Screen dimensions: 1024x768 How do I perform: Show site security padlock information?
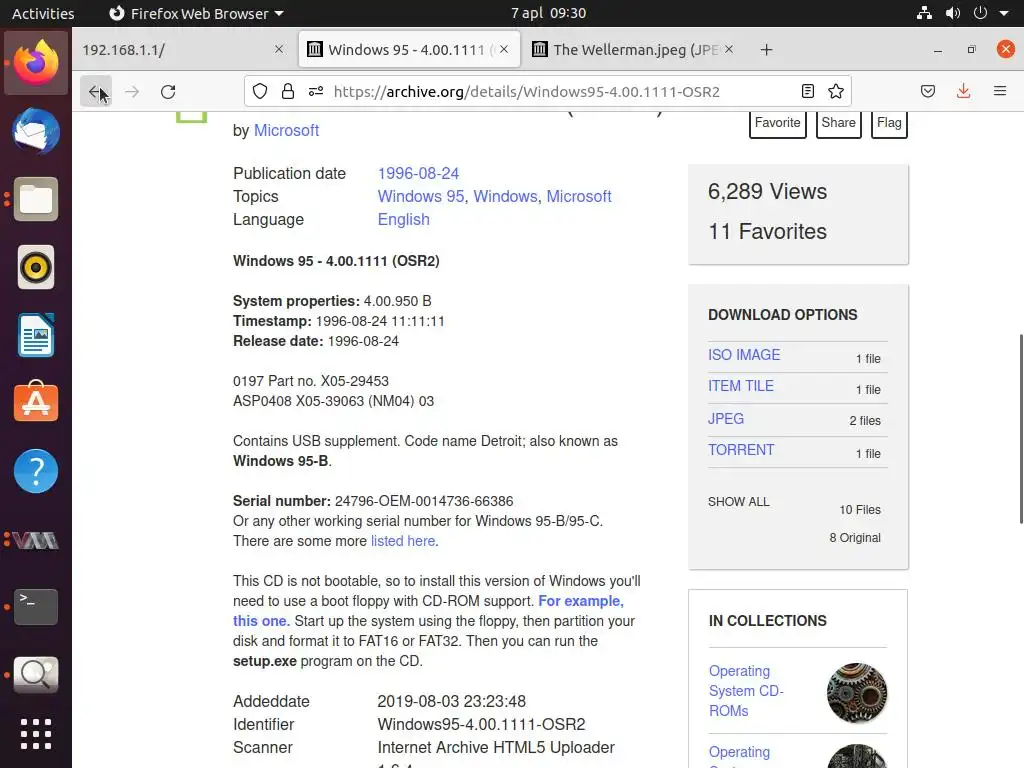point(287,91)
